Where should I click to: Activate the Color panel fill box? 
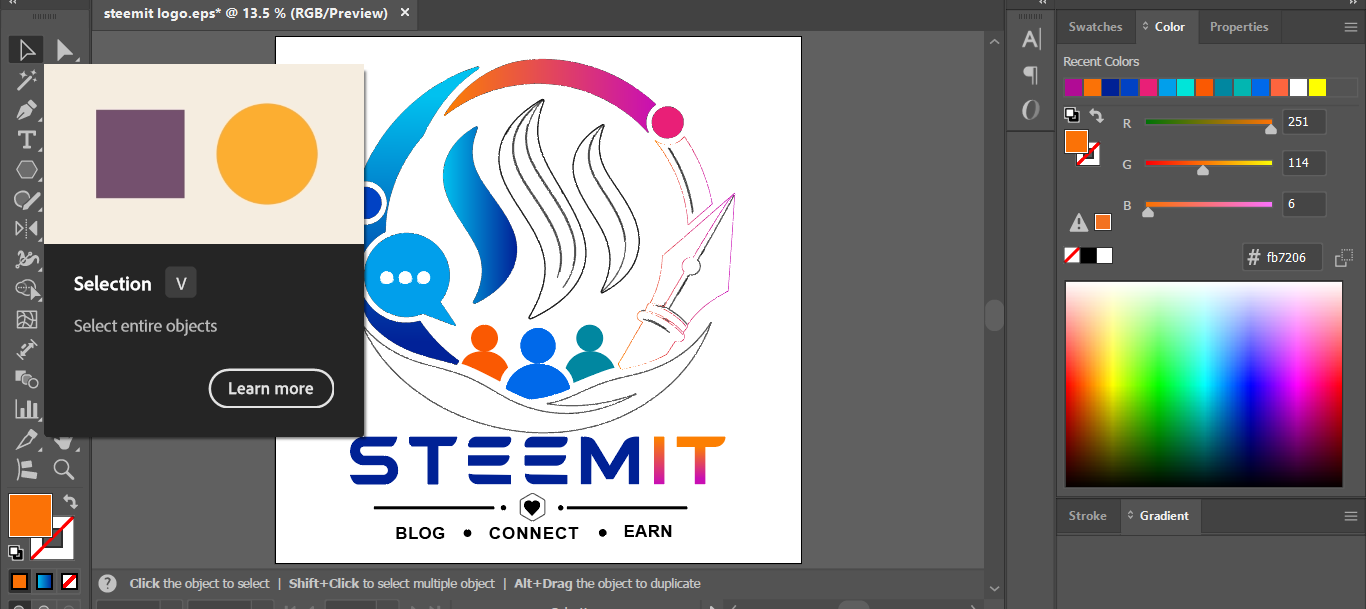click(1076, 142)
